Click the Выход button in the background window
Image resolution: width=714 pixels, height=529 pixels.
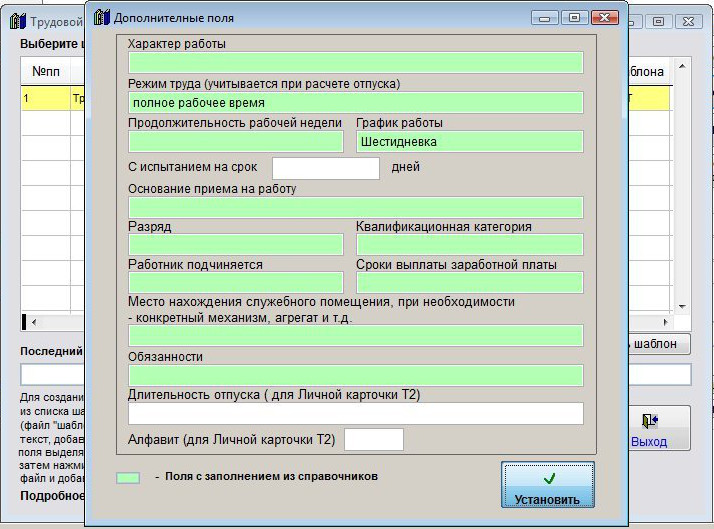659,428
